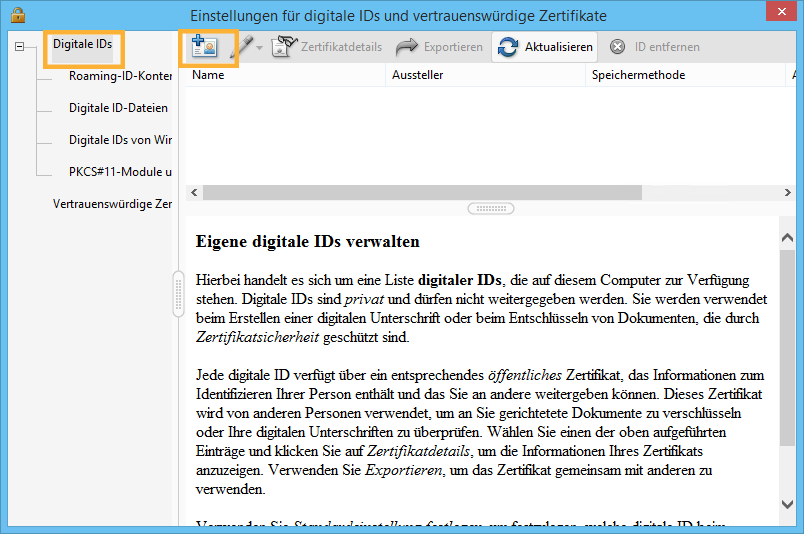Select Vertrauenswürdige Zertifikate in the tree
The image size is (804, 534).
[x=112, y=204]
